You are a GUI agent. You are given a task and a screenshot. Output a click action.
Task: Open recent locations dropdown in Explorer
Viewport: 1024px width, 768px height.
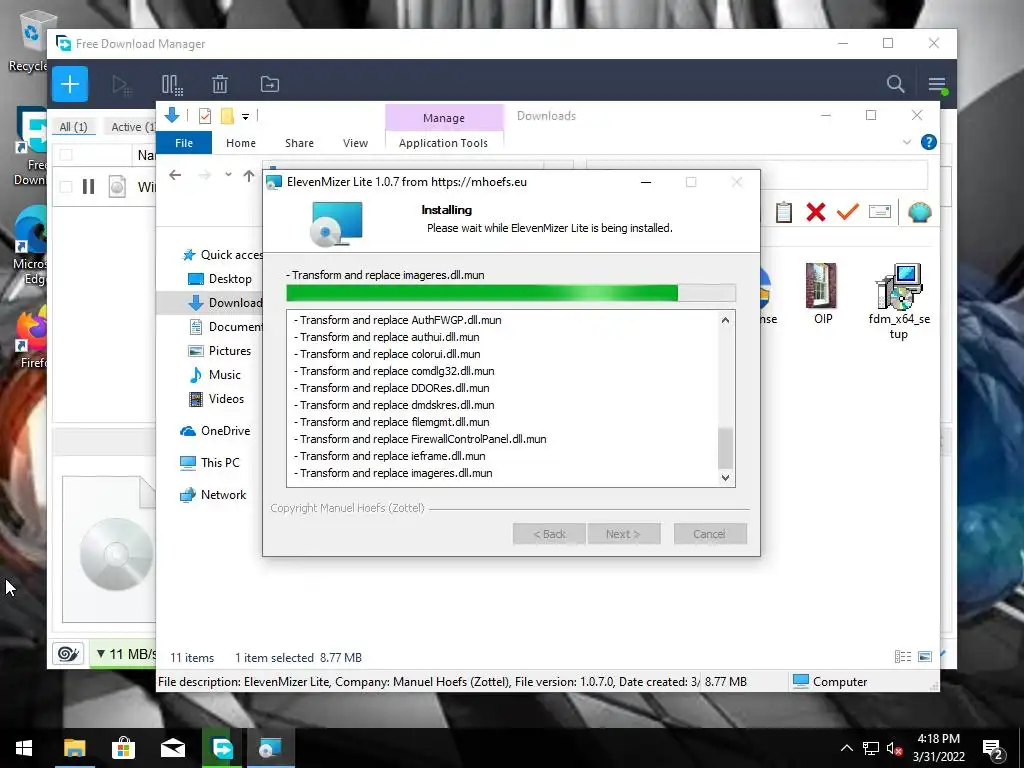pos(228,175)
